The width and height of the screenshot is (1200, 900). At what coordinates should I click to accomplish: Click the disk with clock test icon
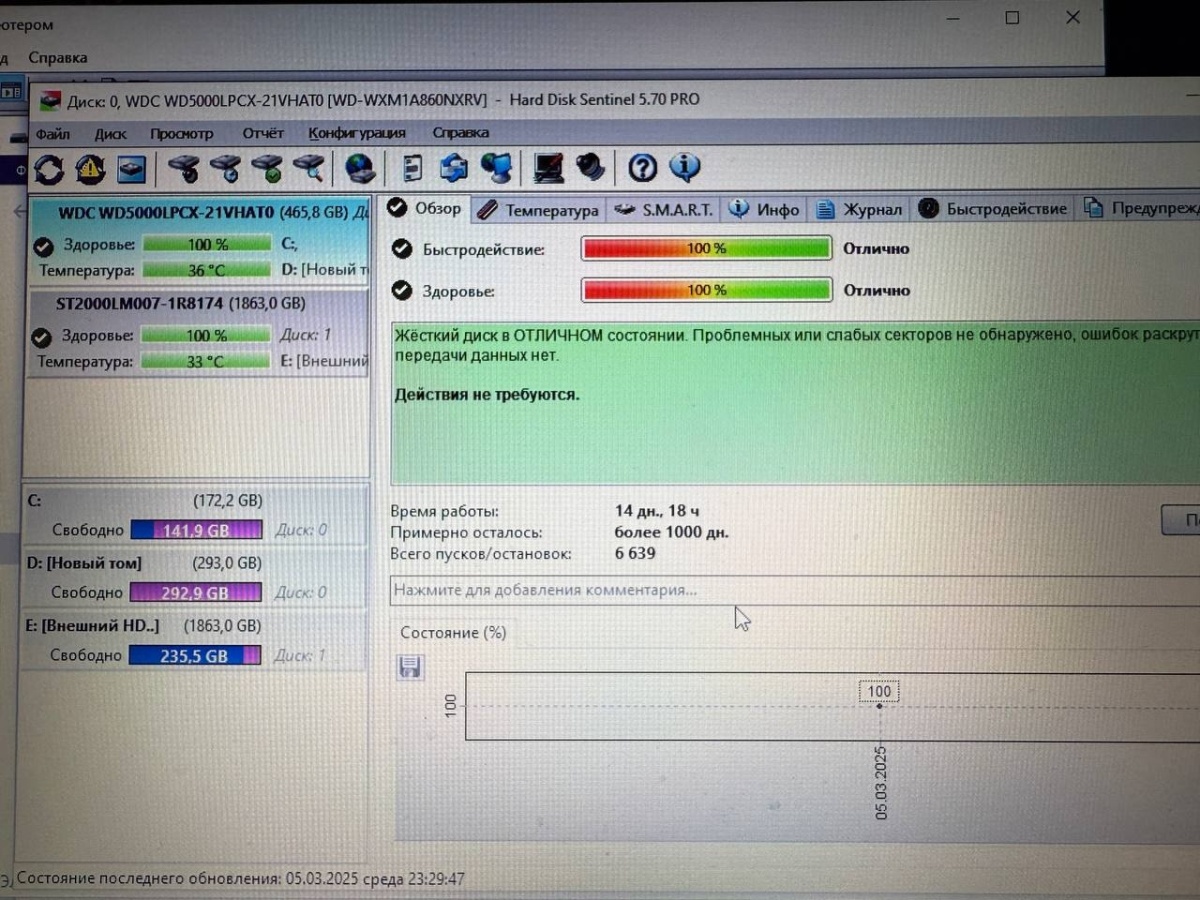[x=225, y=169]
